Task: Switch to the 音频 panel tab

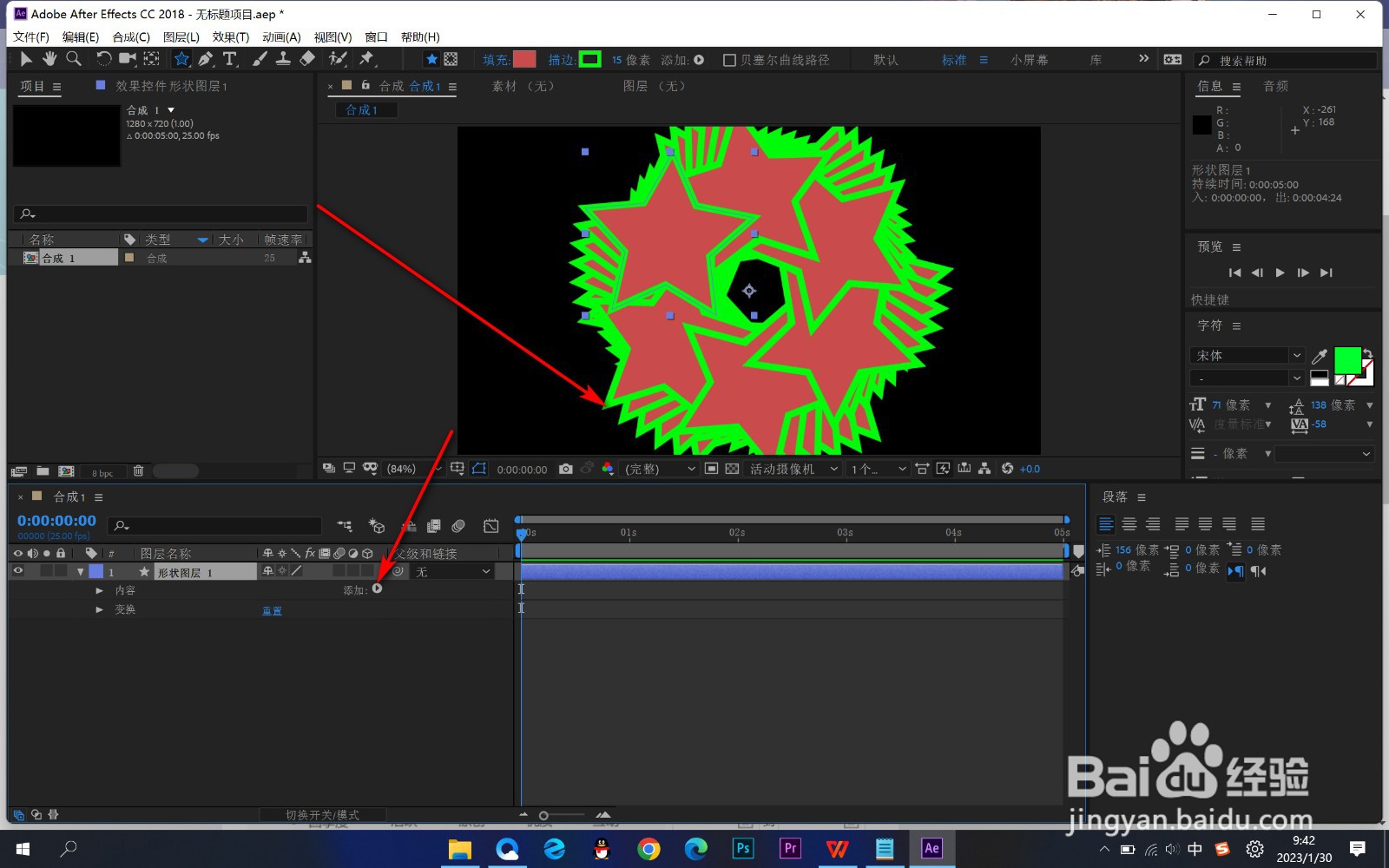Action: (1275, 86)
